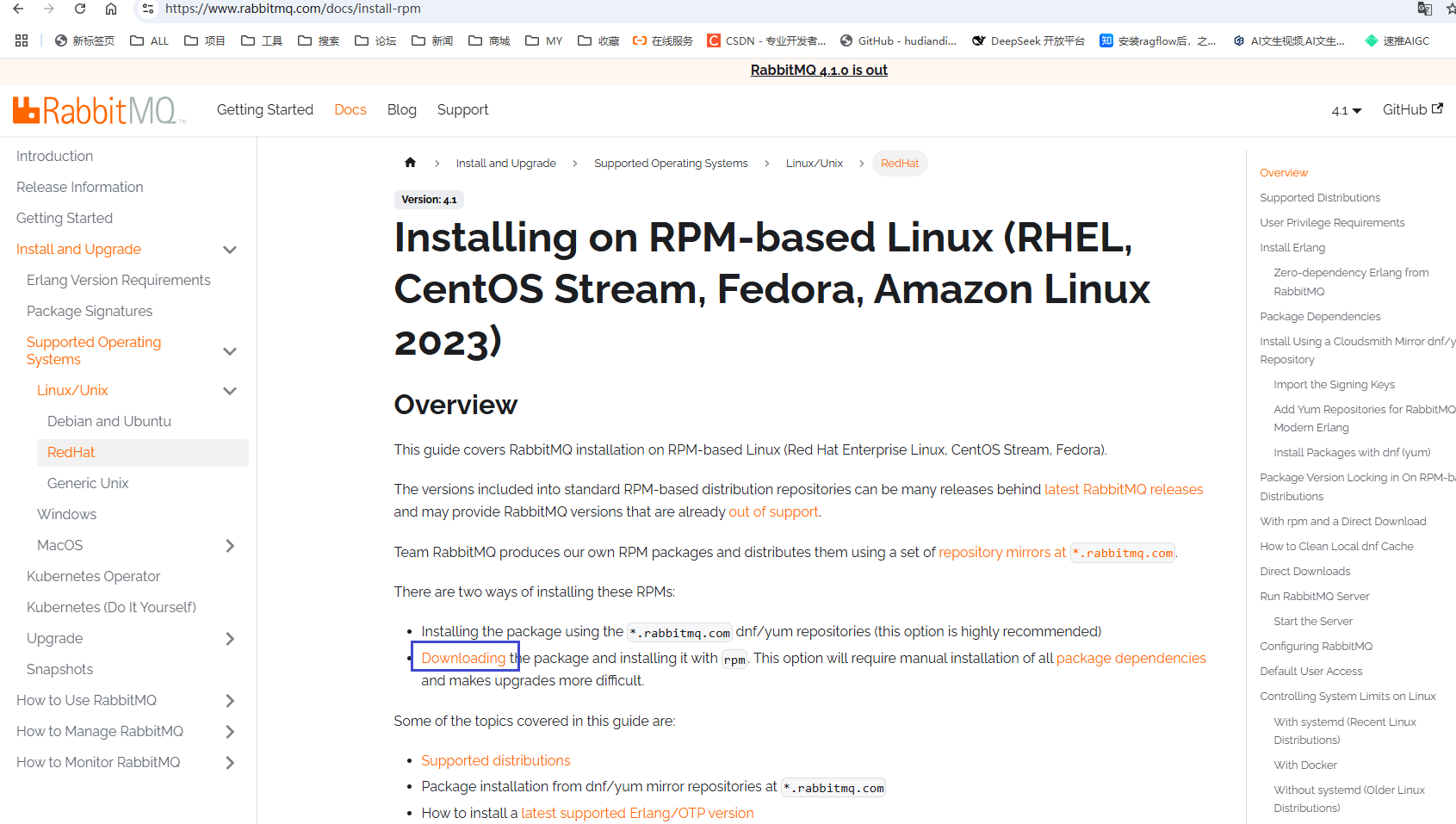The width and height of the screenshot is (1456, 824).
Task: Open Kubernetes Operator in sidebar
Action: (93, 576)
